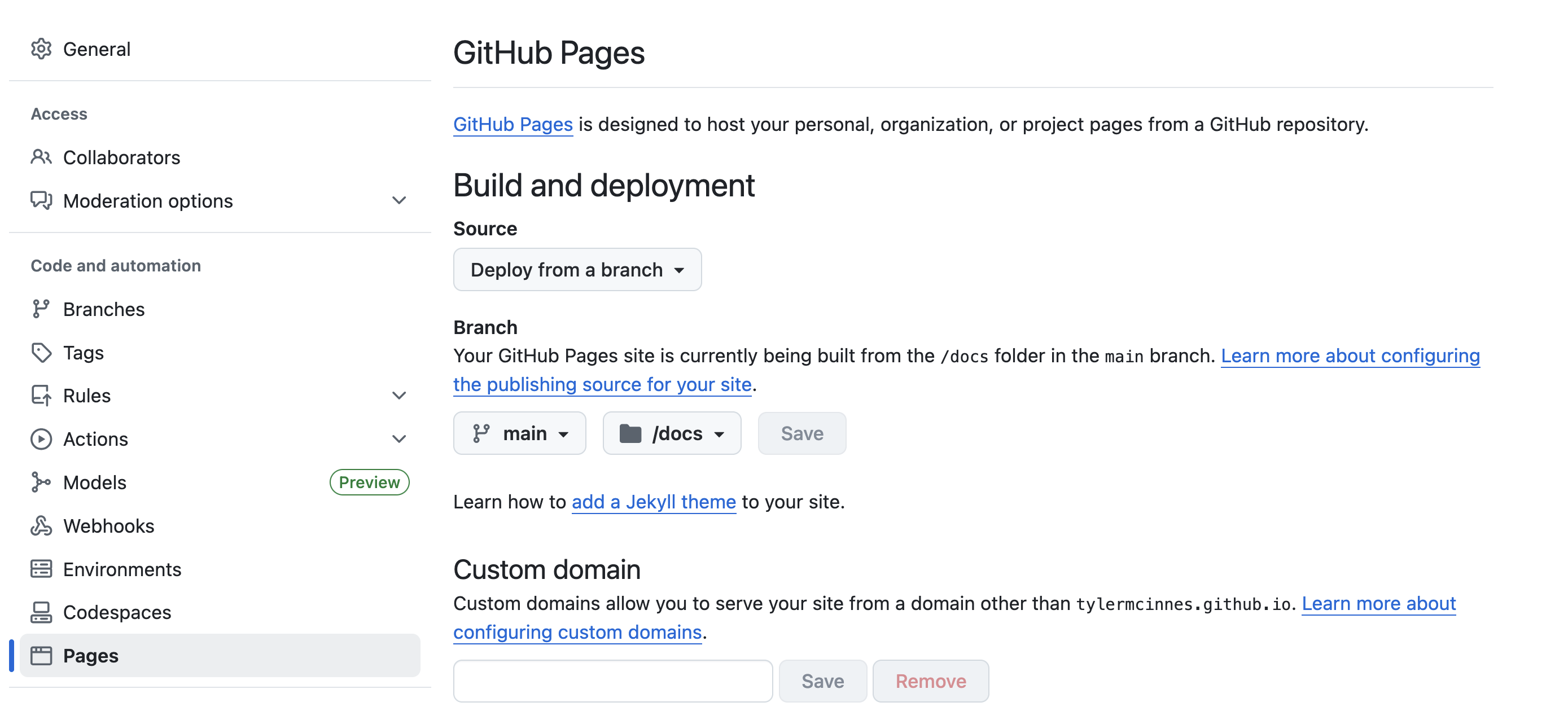The image size is (1568, 711).
Task: Click the Custom domain heading
Action: (546, 570)
